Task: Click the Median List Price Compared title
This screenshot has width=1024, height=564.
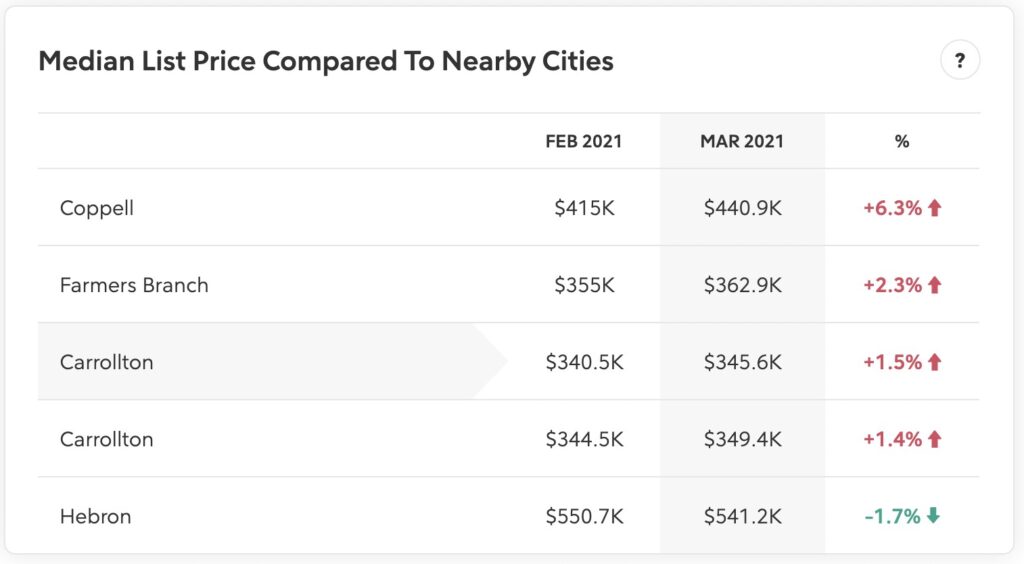Action: (326, 61)
